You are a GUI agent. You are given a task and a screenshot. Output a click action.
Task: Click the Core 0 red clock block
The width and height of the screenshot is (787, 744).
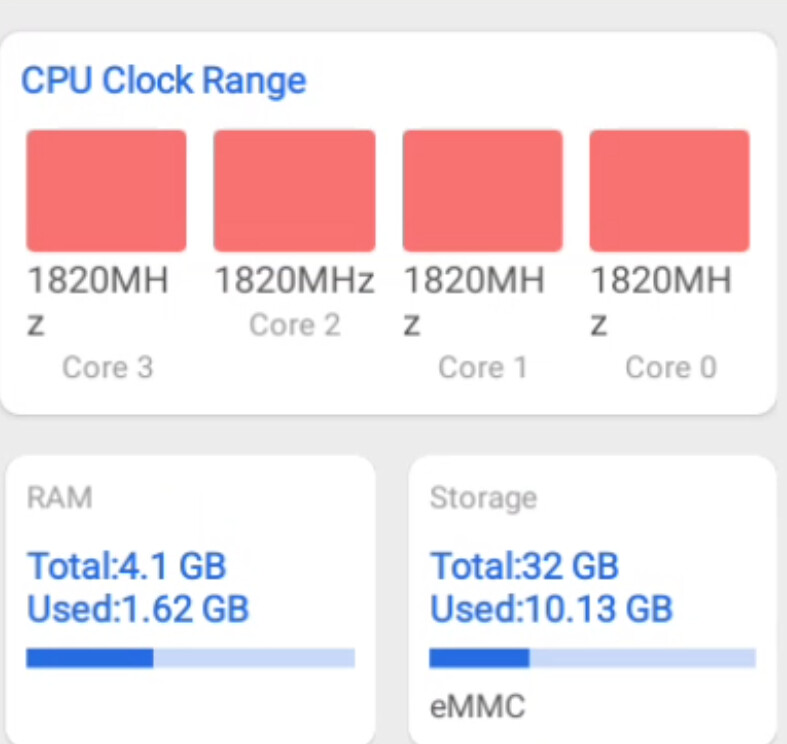tap(669, 190)
